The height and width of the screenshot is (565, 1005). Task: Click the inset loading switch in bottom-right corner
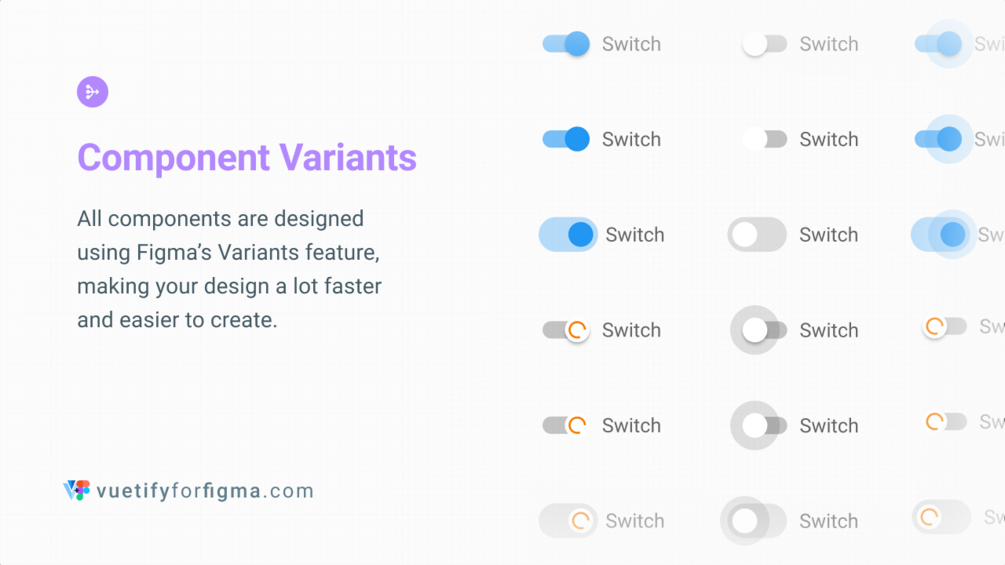(x=941, y=517)
